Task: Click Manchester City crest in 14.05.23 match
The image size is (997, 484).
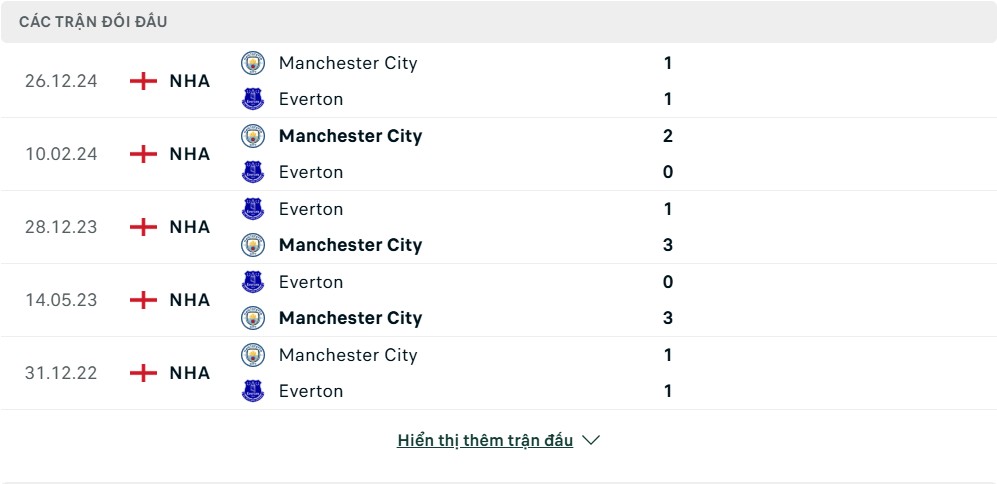Action: (253, 317)
